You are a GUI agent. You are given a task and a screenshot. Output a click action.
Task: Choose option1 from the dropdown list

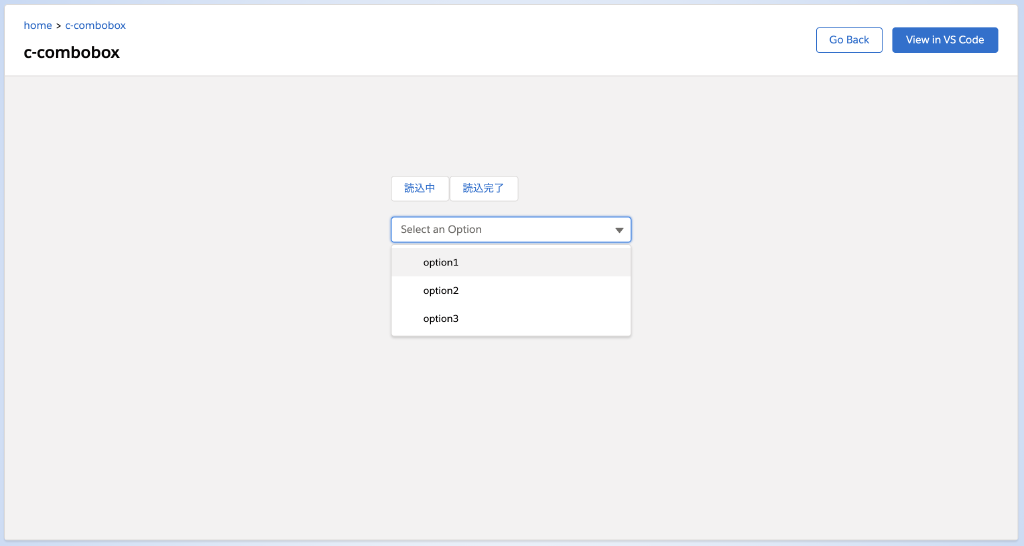pyautogui.click(x=441, y=262)
